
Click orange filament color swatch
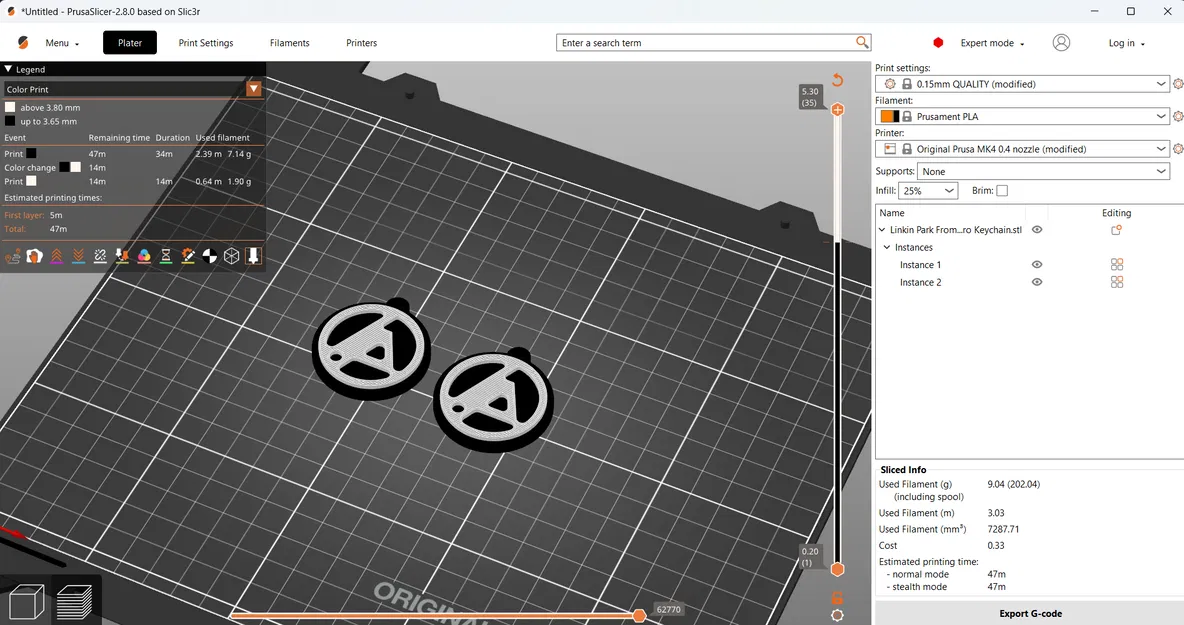(x=886, y=116)
